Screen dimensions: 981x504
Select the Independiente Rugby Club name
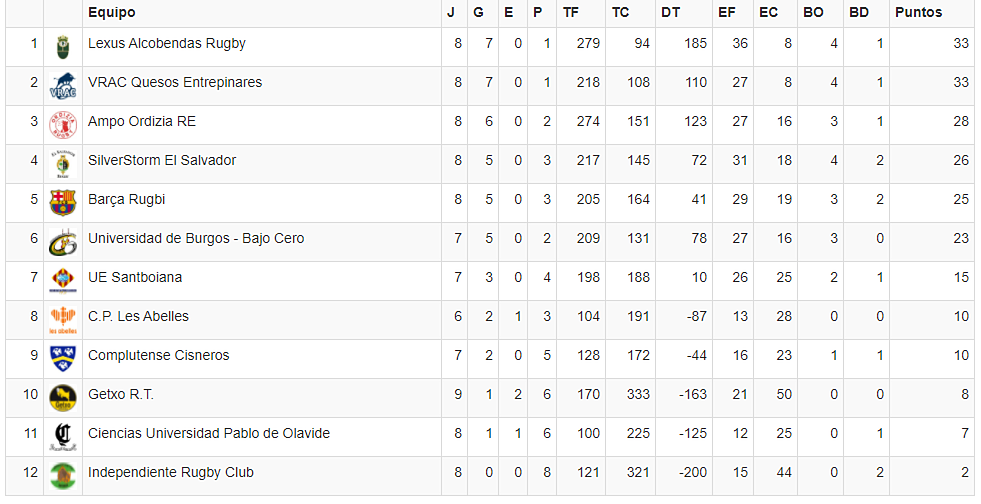pyautogui.click(x=171, y=473)
